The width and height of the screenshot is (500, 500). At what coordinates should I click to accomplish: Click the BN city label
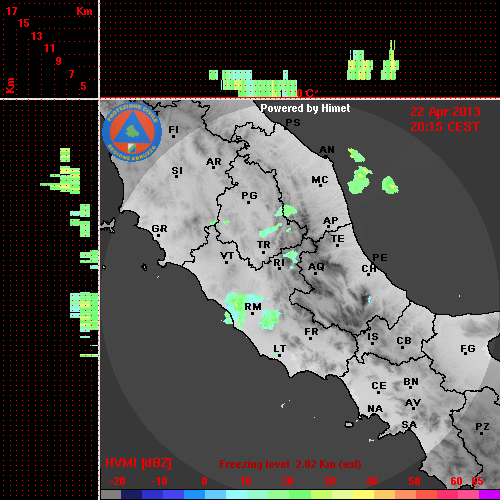(x=411, y=382)
